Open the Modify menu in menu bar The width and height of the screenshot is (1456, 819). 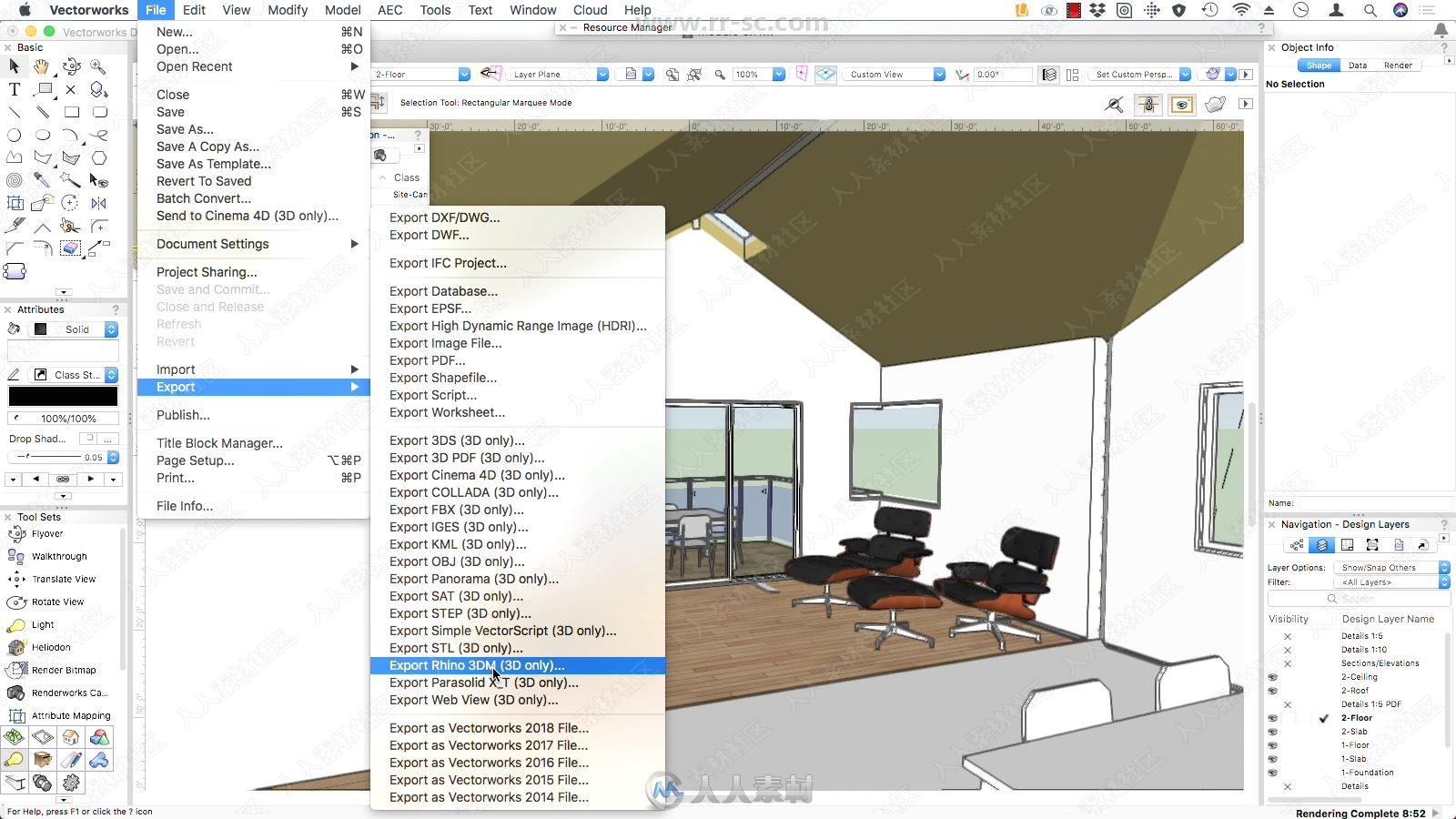click(x=288, y=10)
